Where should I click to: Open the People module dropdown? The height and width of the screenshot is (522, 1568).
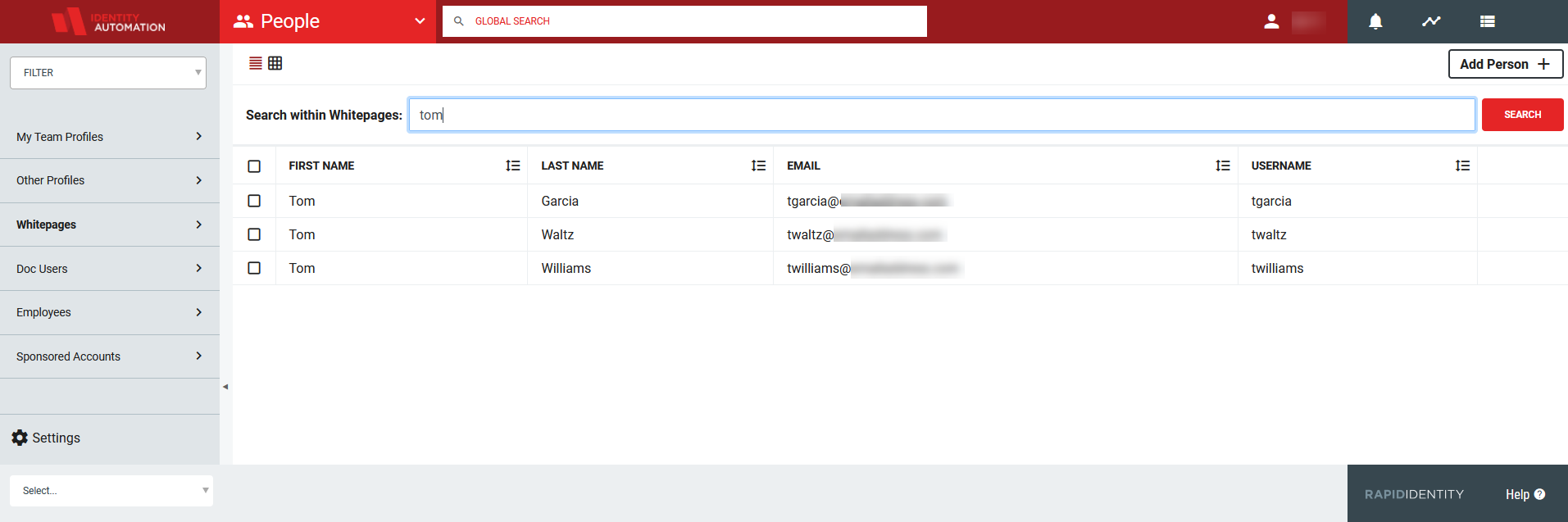tap(328, 21)
